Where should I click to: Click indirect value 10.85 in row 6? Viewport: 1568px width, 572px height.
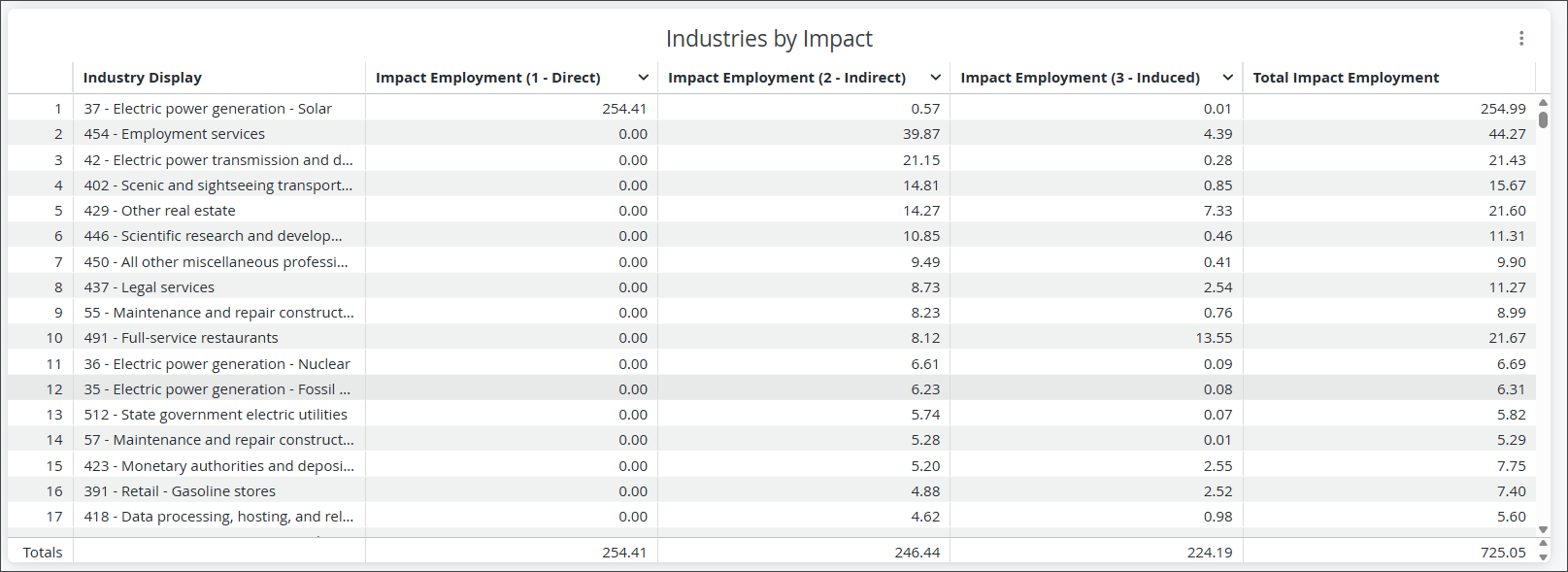[x=921, y=236]
